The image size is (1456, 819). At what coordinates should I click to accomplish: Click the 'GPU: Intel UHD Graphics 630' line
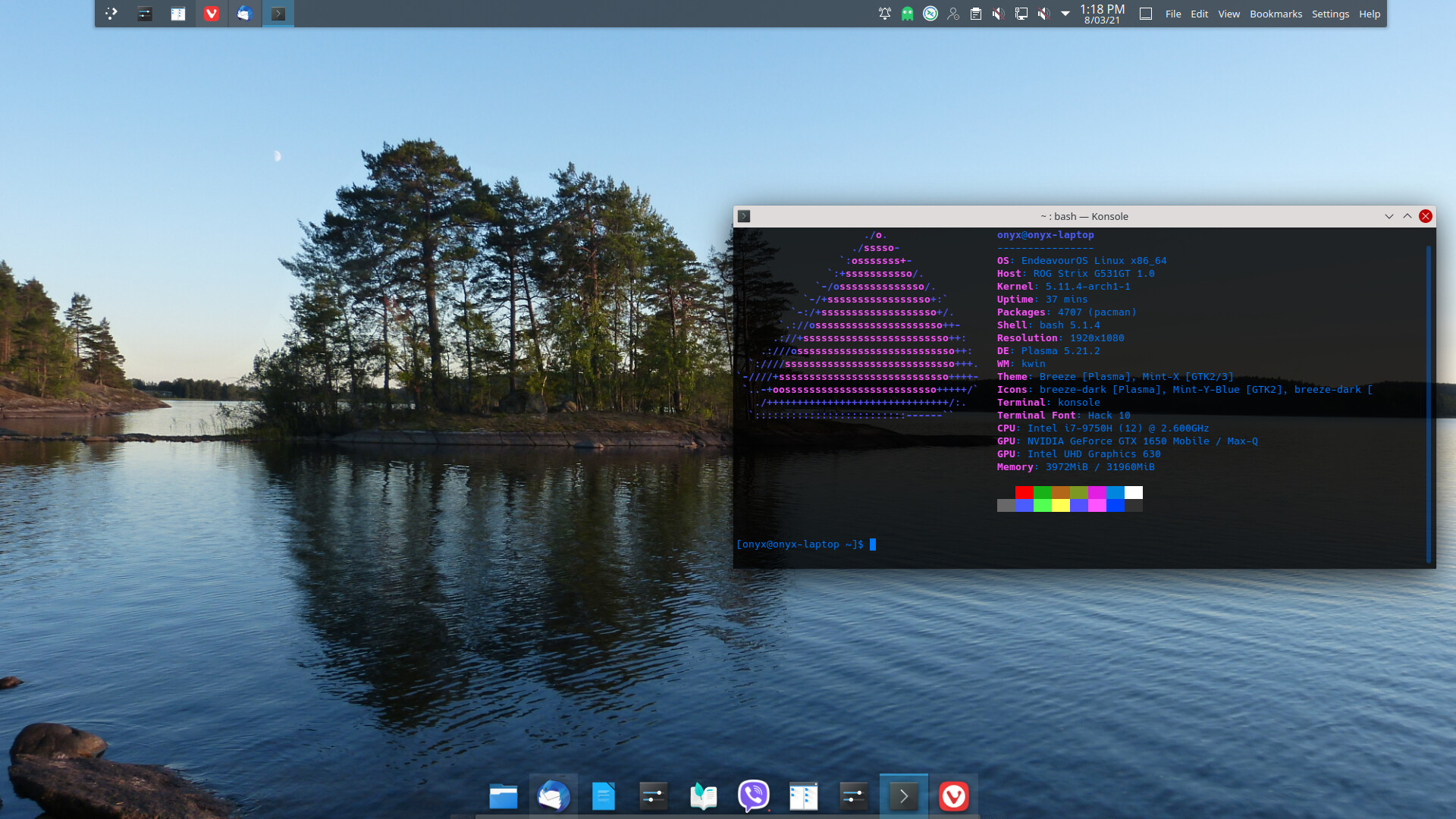1079,454
